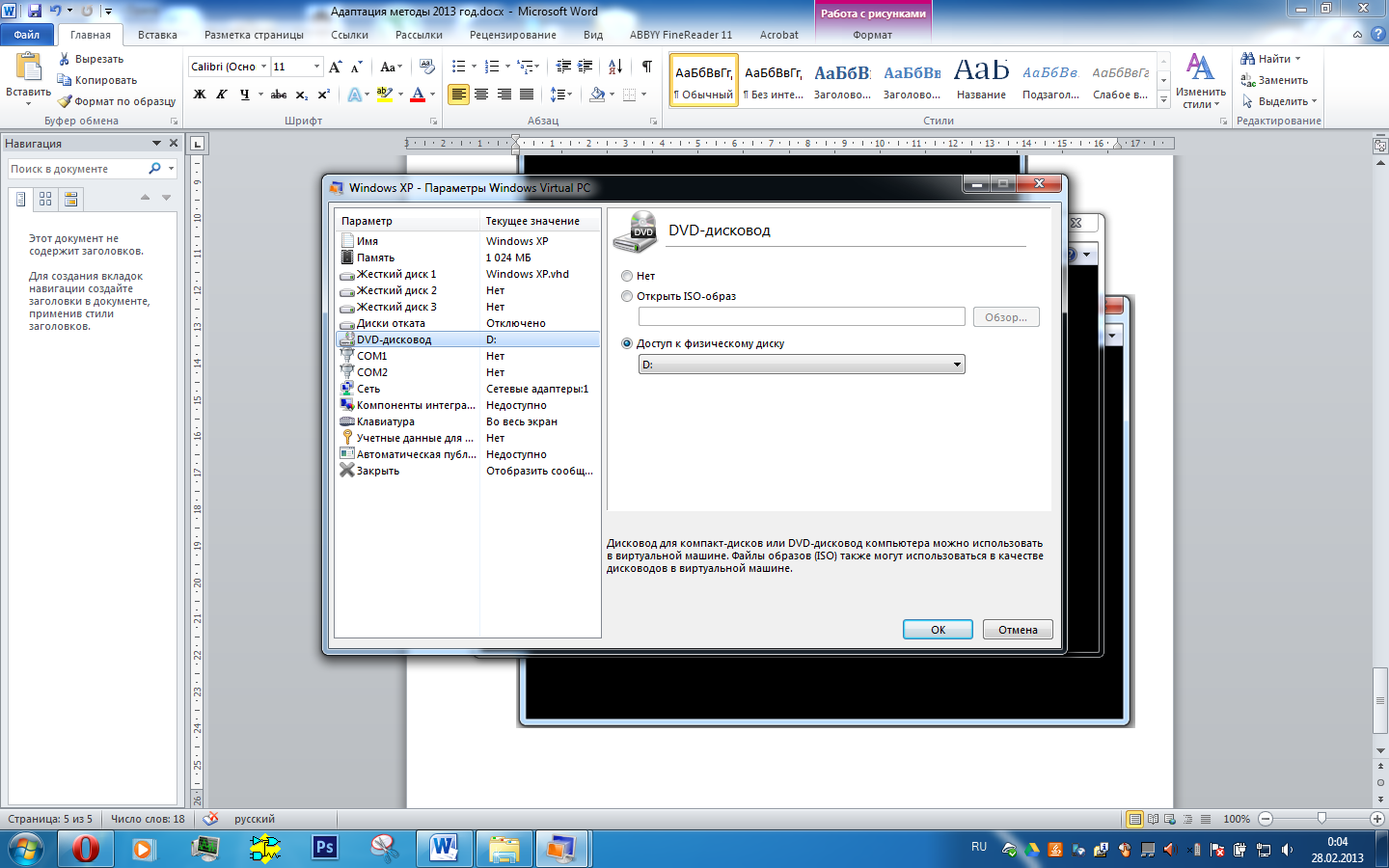The height and width of the screenshot is (868, 1389).
Task: Open the Файл tab
Action: tap(27, 35)
